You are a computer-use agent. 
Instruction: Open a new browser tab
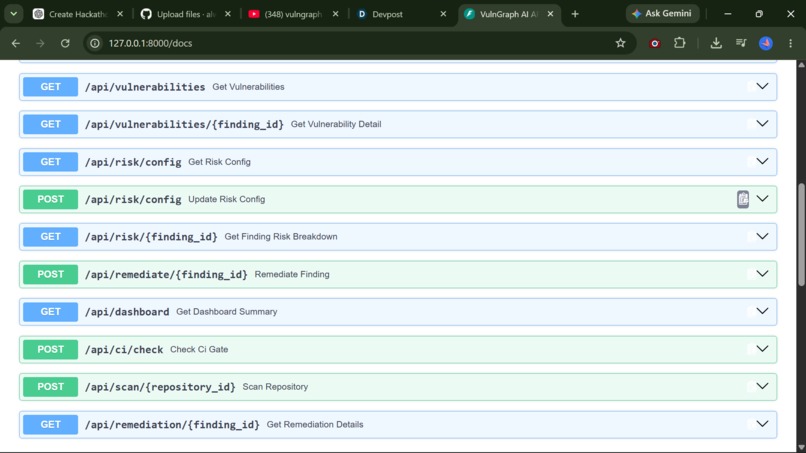(x=575, y=14)
